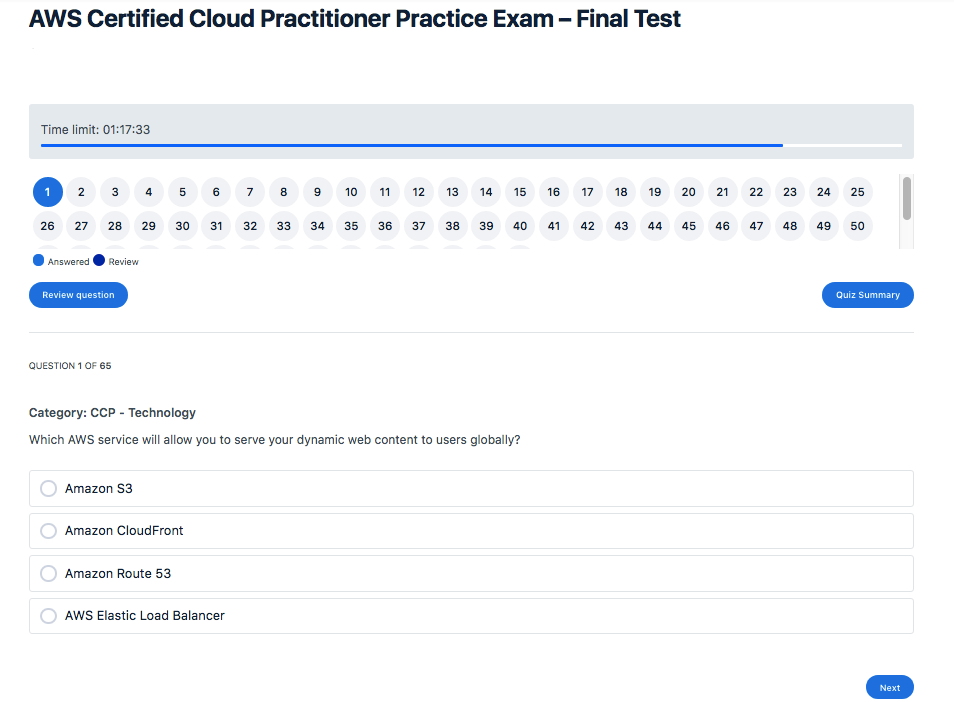Mark question with Review question button
This screenshot has height=702, width=954.
click(78, 295)
